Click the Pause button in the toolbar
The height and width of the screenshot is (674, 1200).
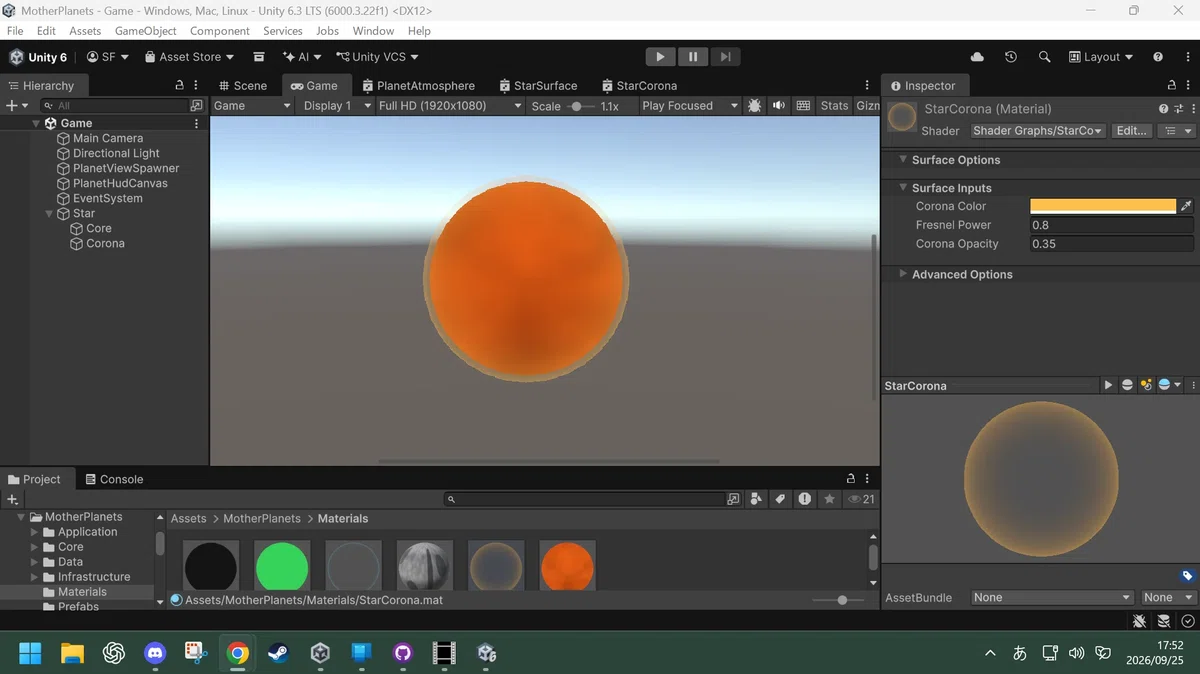[x=693, y=57]
